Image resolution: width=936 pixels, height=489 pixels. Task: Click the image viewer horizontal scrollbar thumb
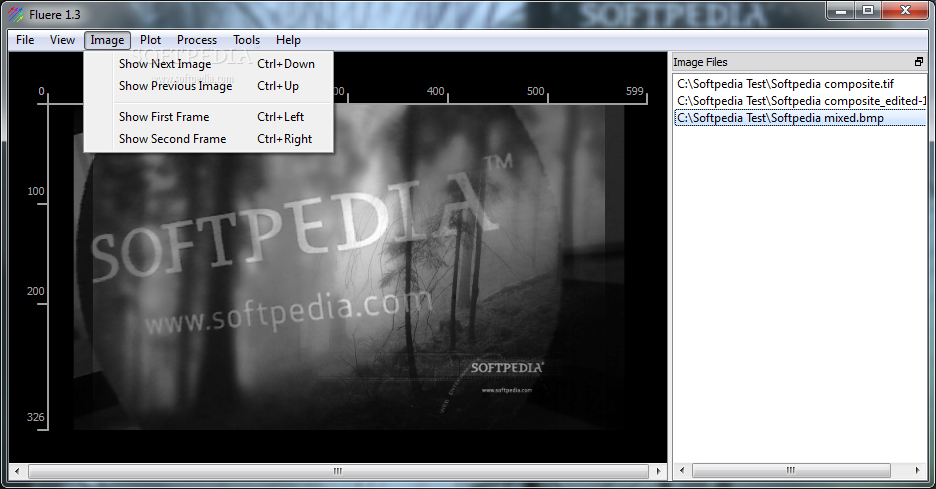(338, 471)
